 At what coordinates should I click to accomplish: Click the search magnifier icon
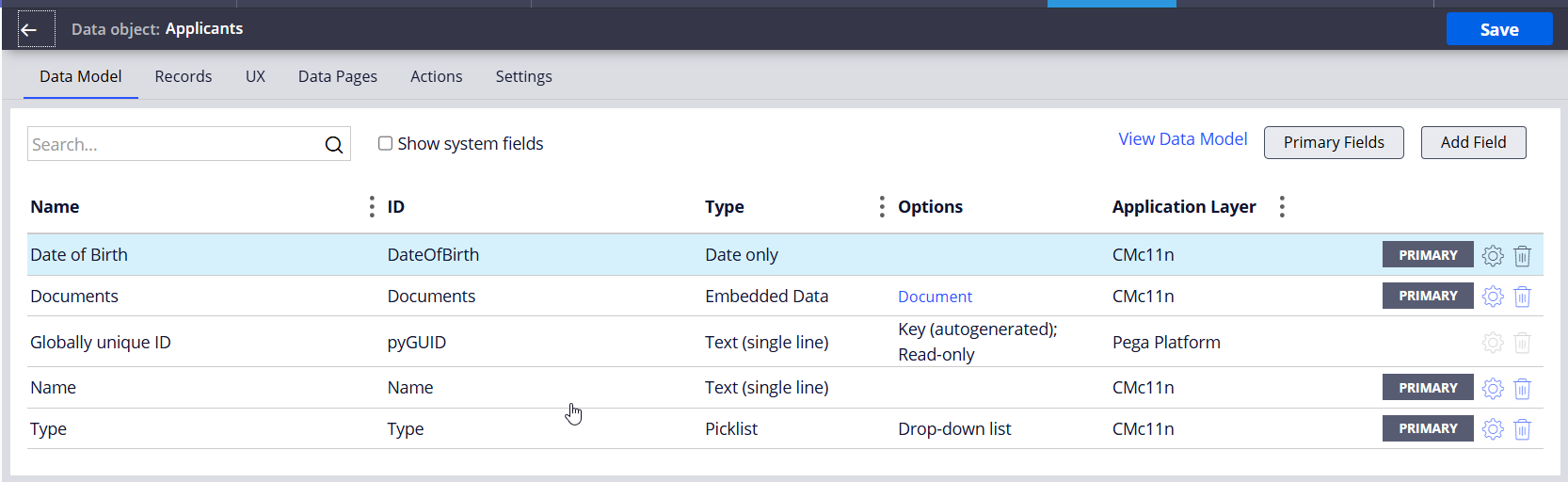[x=333, y=145]
